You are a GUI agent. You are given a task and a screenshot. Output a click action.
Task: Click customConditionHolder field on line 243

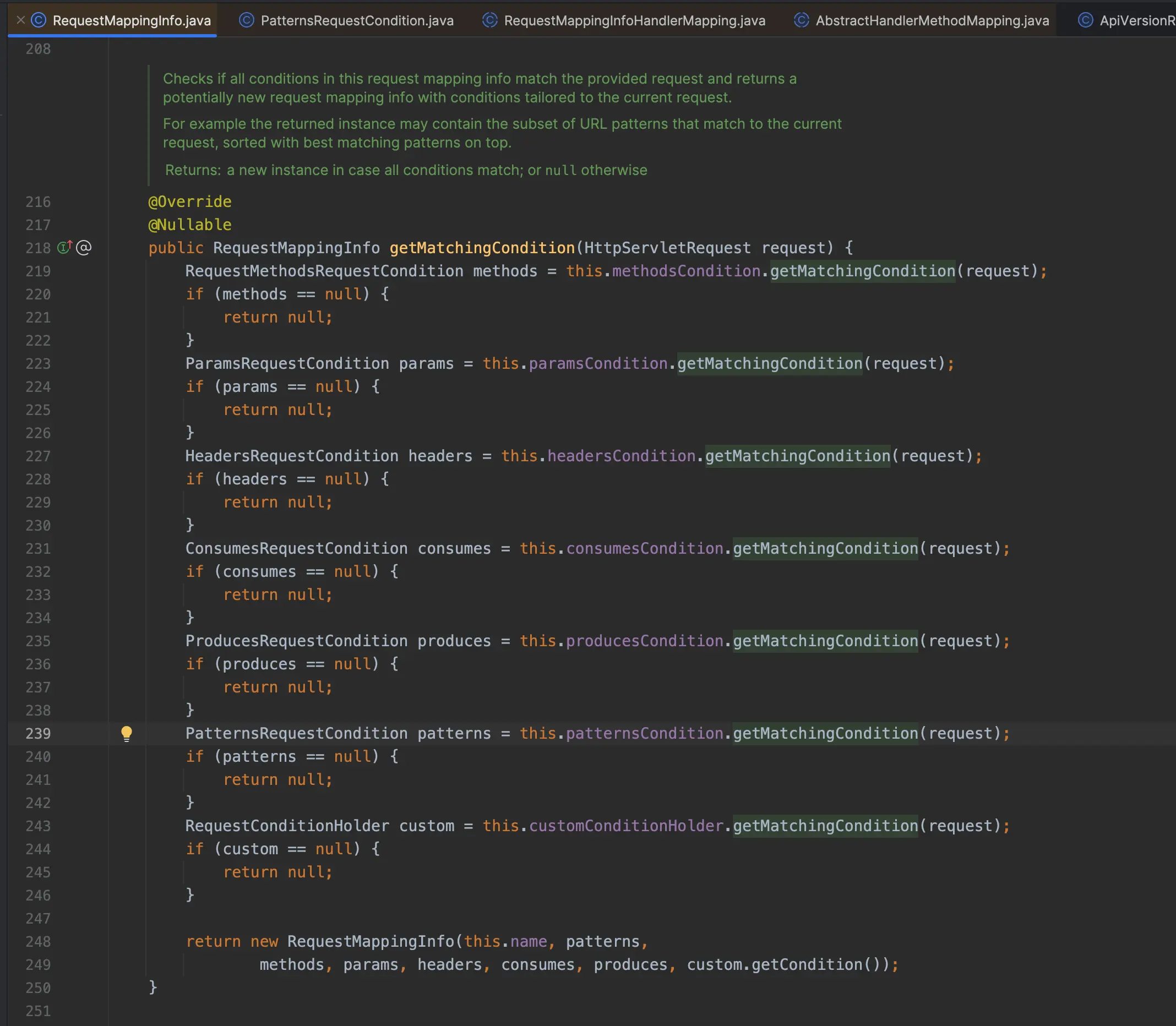click(627, 826)
